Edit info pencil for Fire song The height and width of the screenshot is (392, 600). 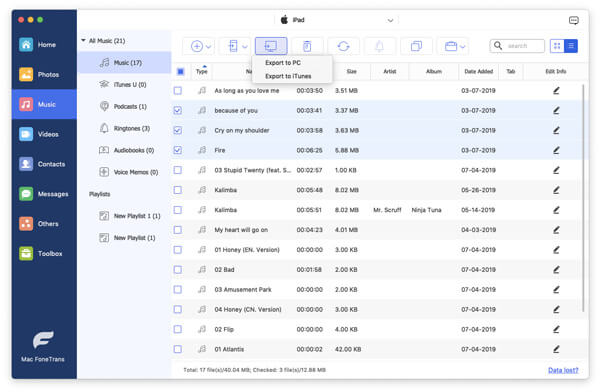[556, 150]
